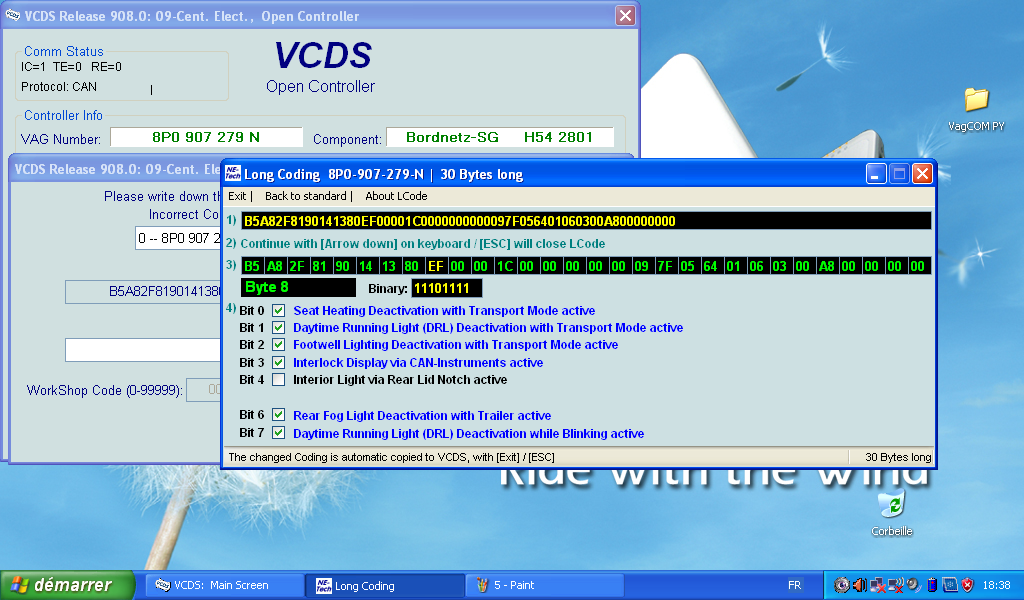1024x600 pixels.
Task: Click the VAG Number field 8P0 907 279 N
Action: 206,137
